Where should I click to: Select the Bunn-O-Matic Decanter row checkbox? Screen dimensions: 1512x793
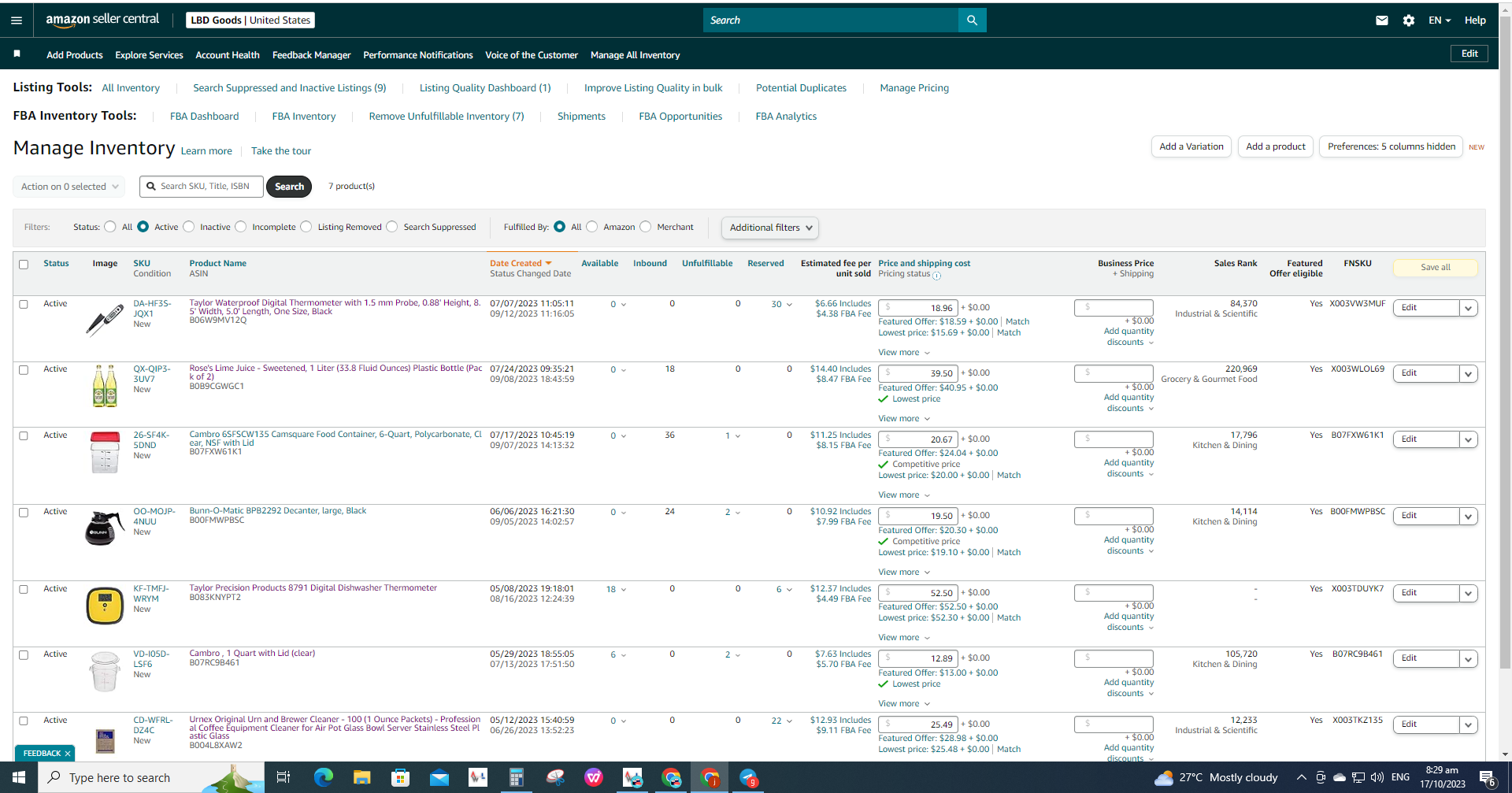[24, 513]
